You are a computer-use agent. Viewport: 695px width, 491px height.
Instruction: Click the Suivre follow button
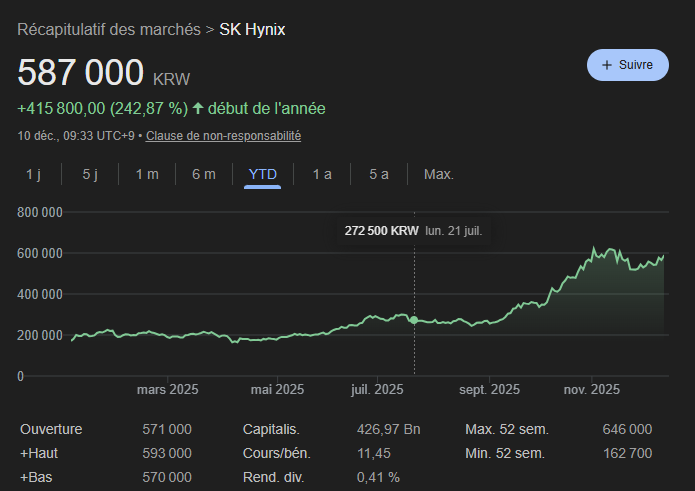coord(627,65)
